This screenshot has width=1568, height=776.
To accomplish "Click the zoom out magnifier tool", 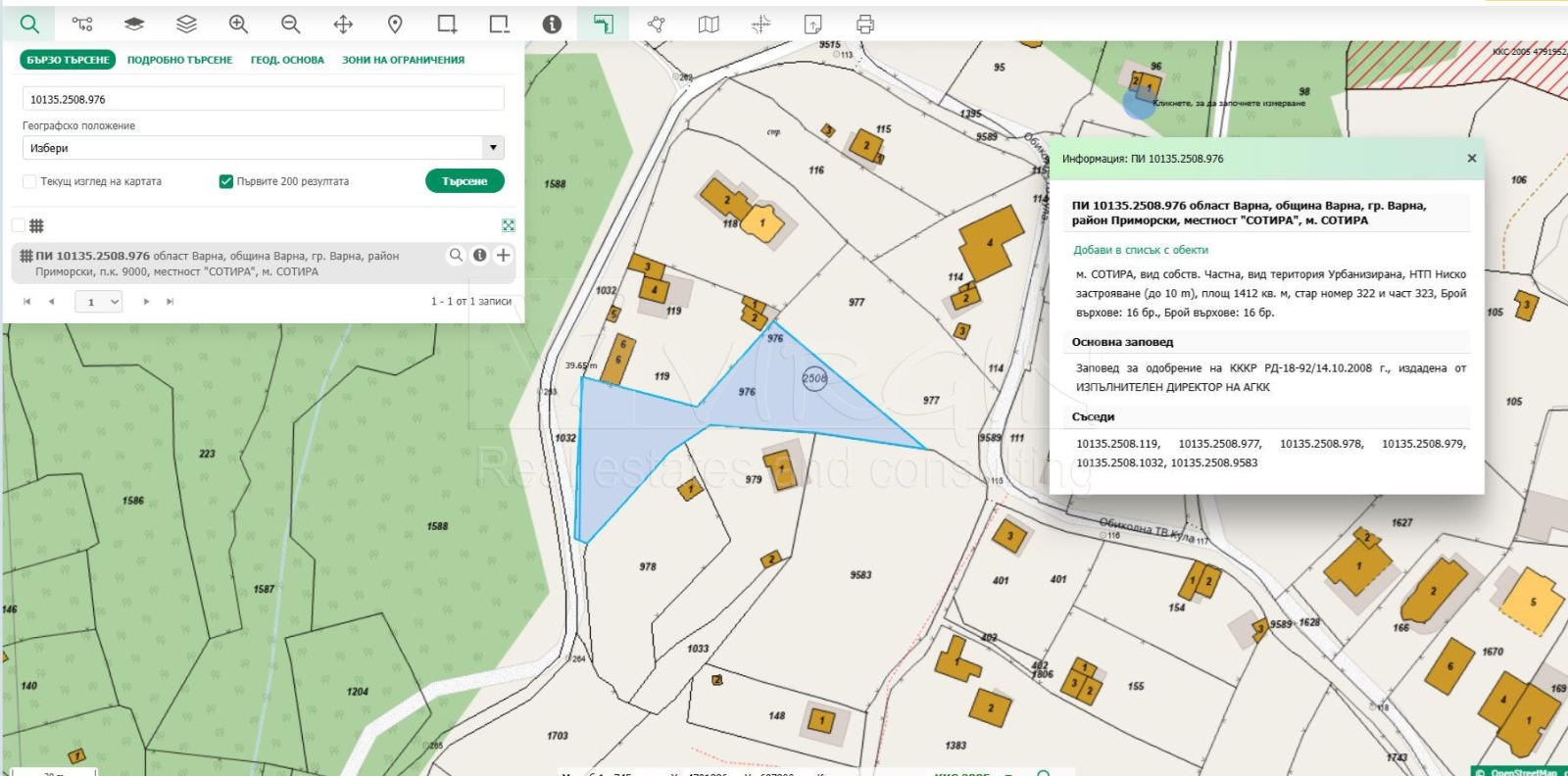I will [x=290, y=24].
